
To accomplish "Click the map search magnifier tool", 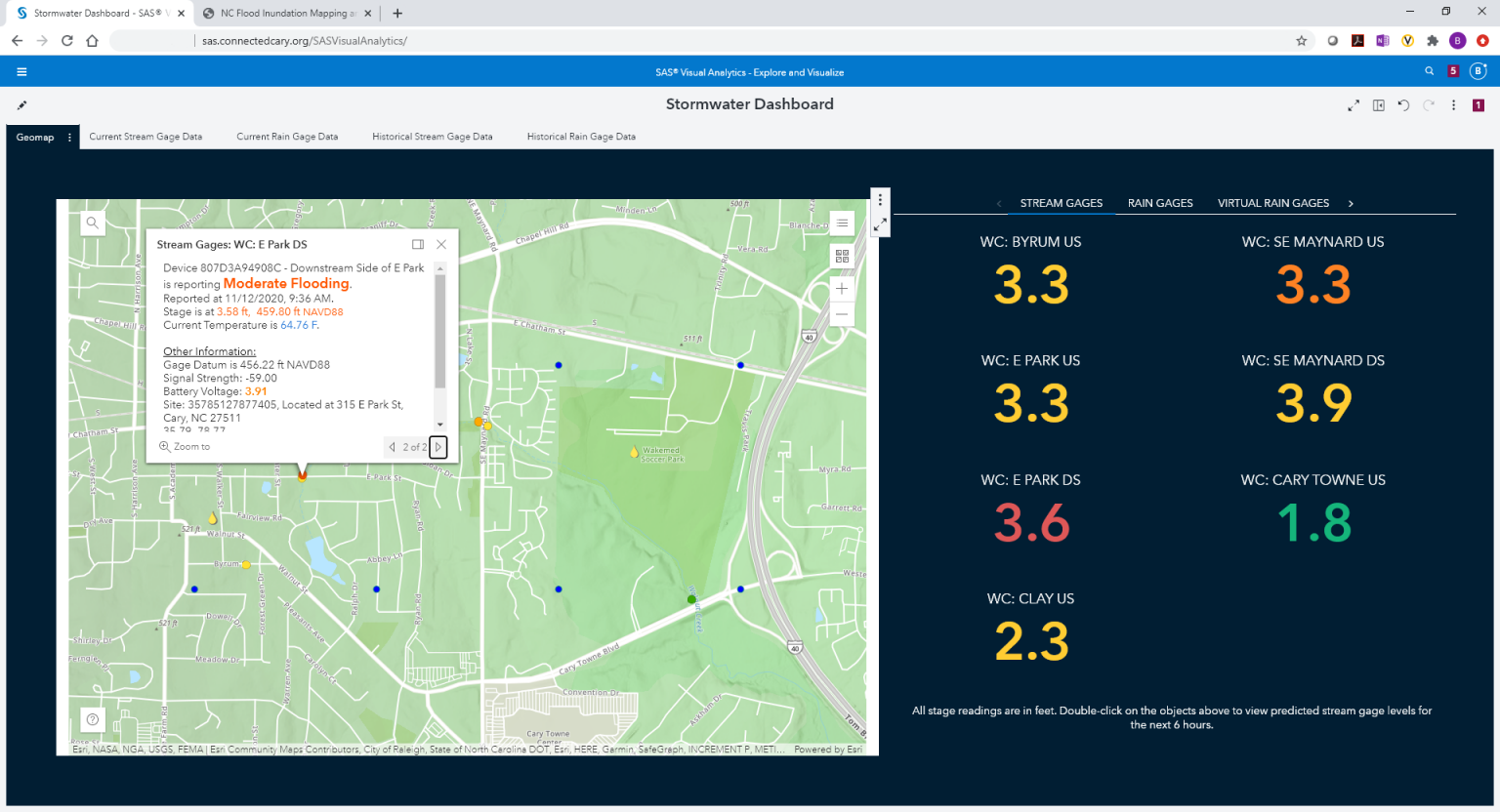I will pyautogui.click(x=92, y=223).
